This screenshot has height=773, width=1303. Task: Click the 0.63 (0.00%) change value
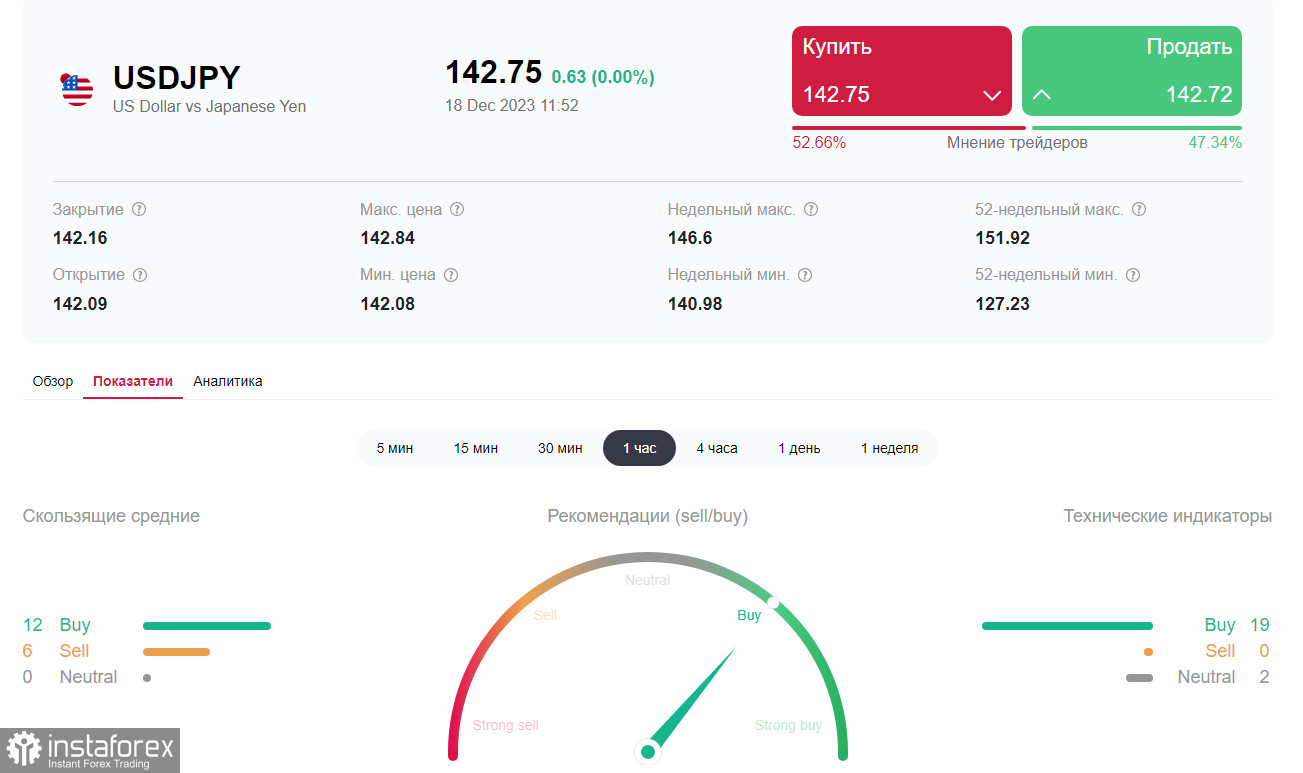click(x=603, y=77)
